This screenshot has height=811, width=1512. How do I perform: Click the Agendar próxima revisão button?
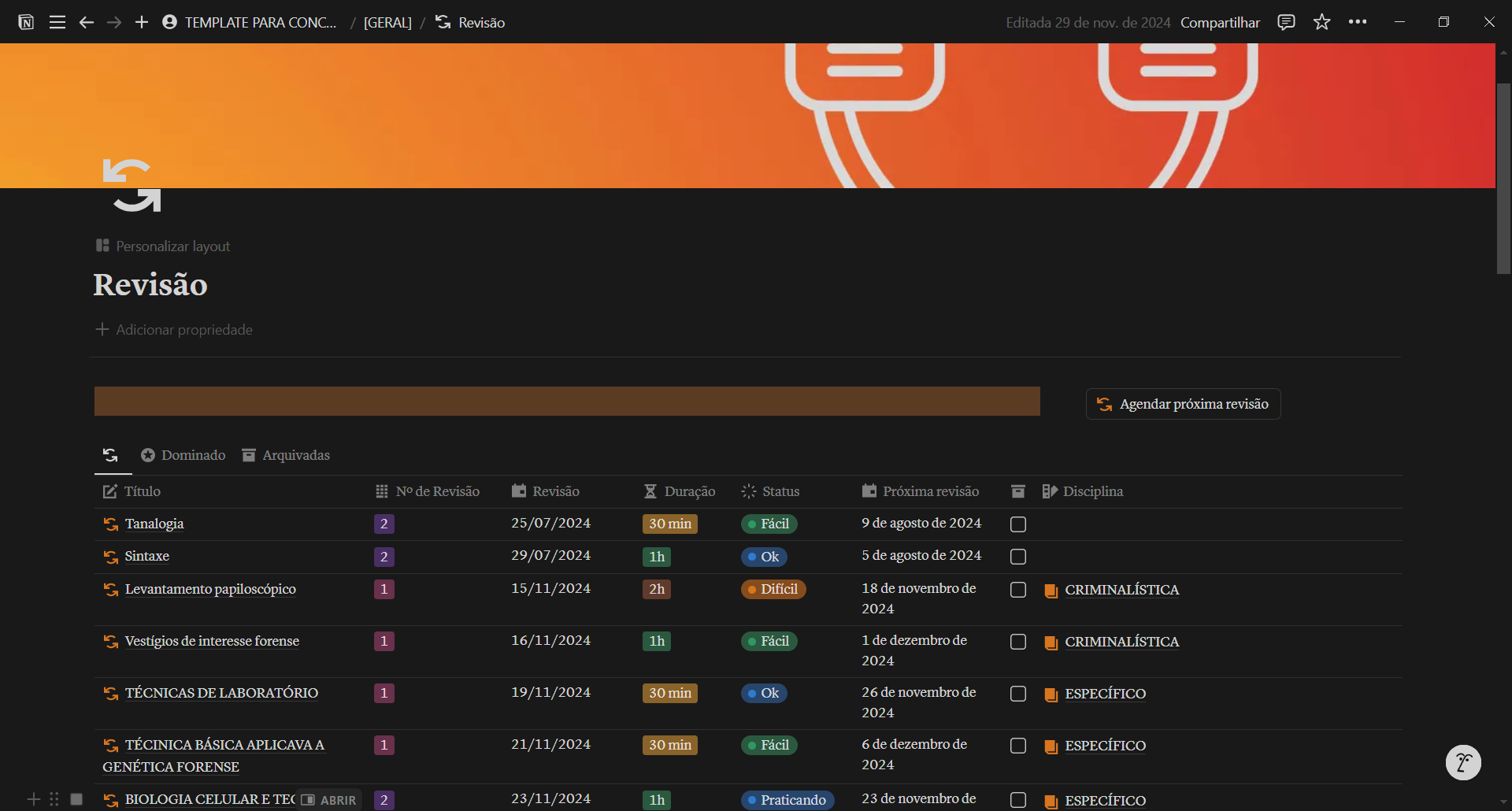pos(1183,404)
